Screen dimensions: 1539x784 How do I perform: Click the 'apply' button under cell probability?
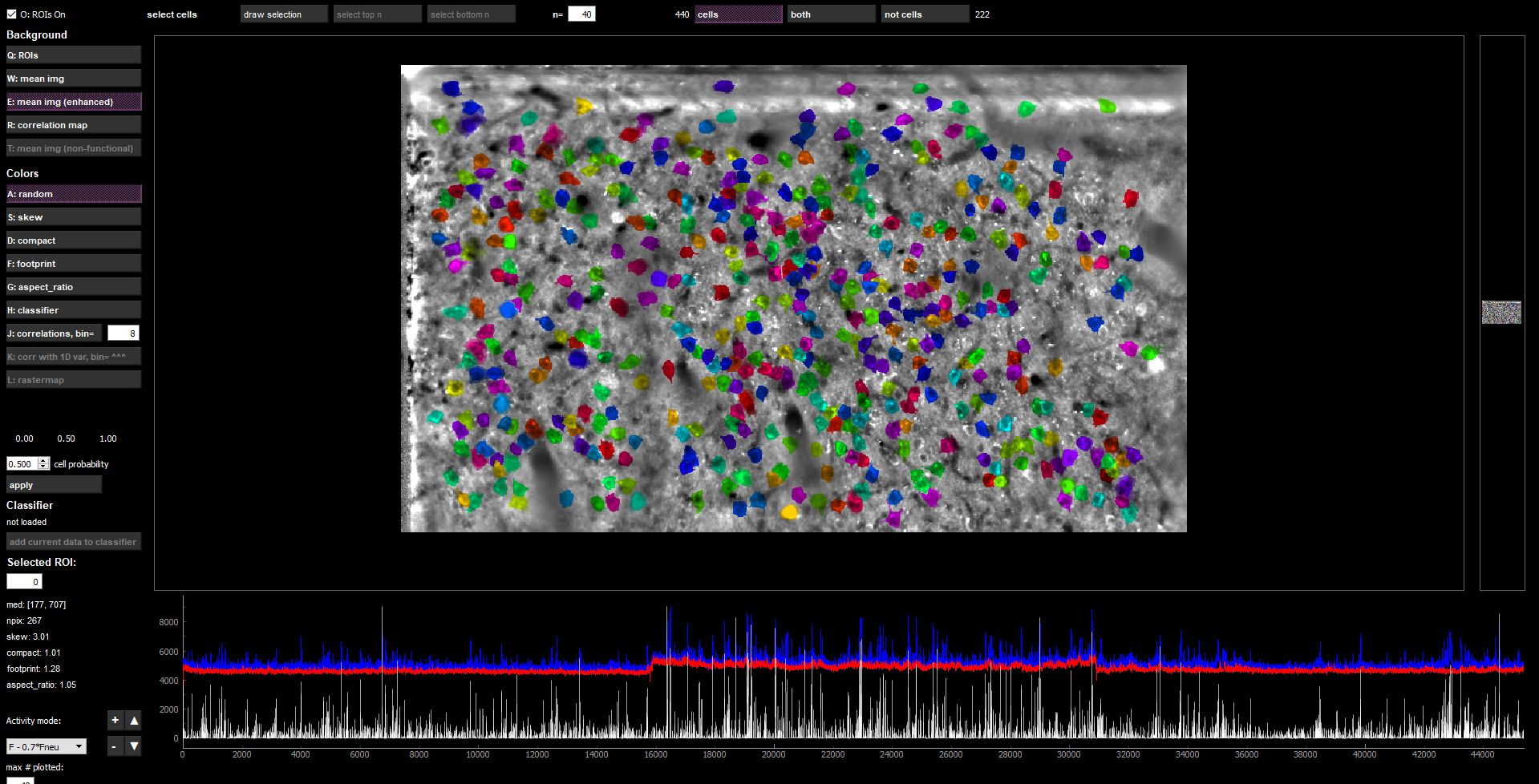53,484
